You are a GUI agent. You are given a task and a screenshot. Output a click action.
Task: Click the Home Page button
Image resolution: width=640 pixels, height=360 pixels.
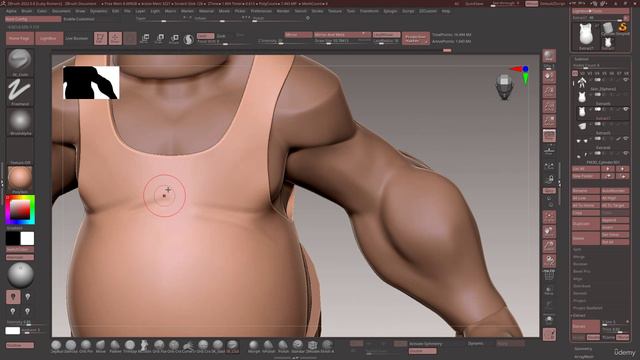pos(20,38)
